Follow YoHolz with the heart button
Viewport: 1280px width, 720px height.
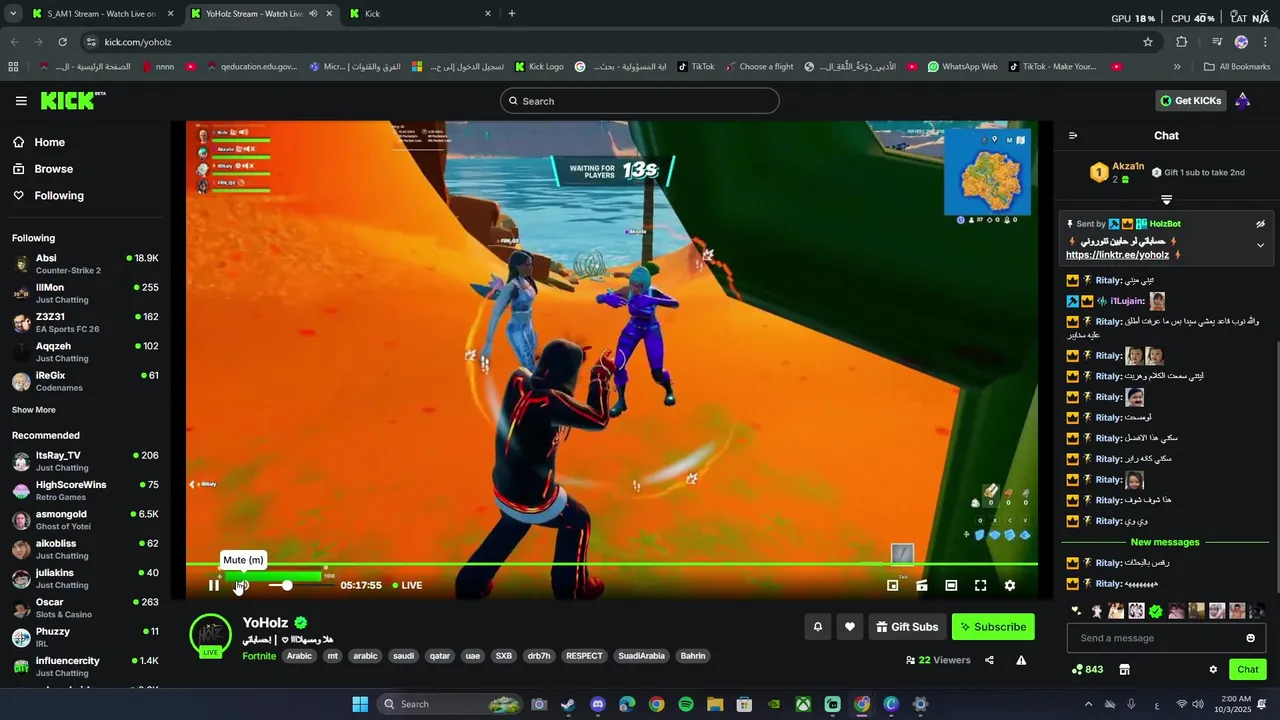tap(850, 627)
